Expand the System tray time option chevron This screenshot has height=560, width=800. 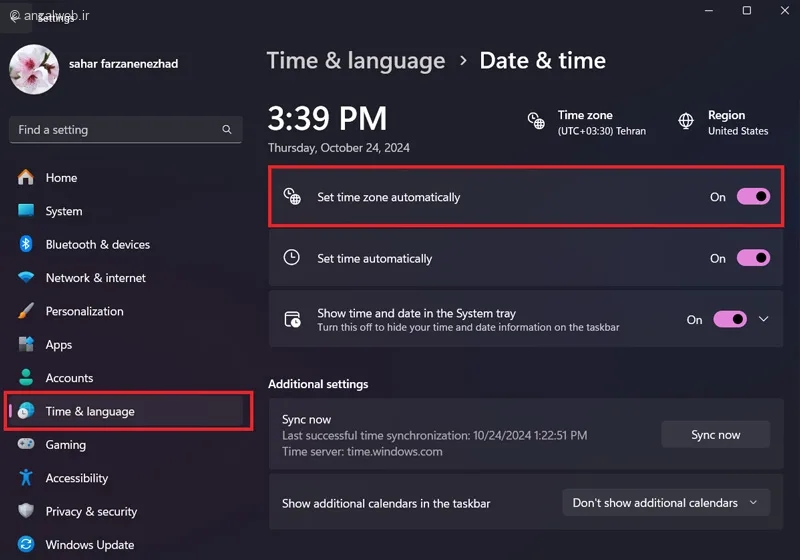pos(764,320)
